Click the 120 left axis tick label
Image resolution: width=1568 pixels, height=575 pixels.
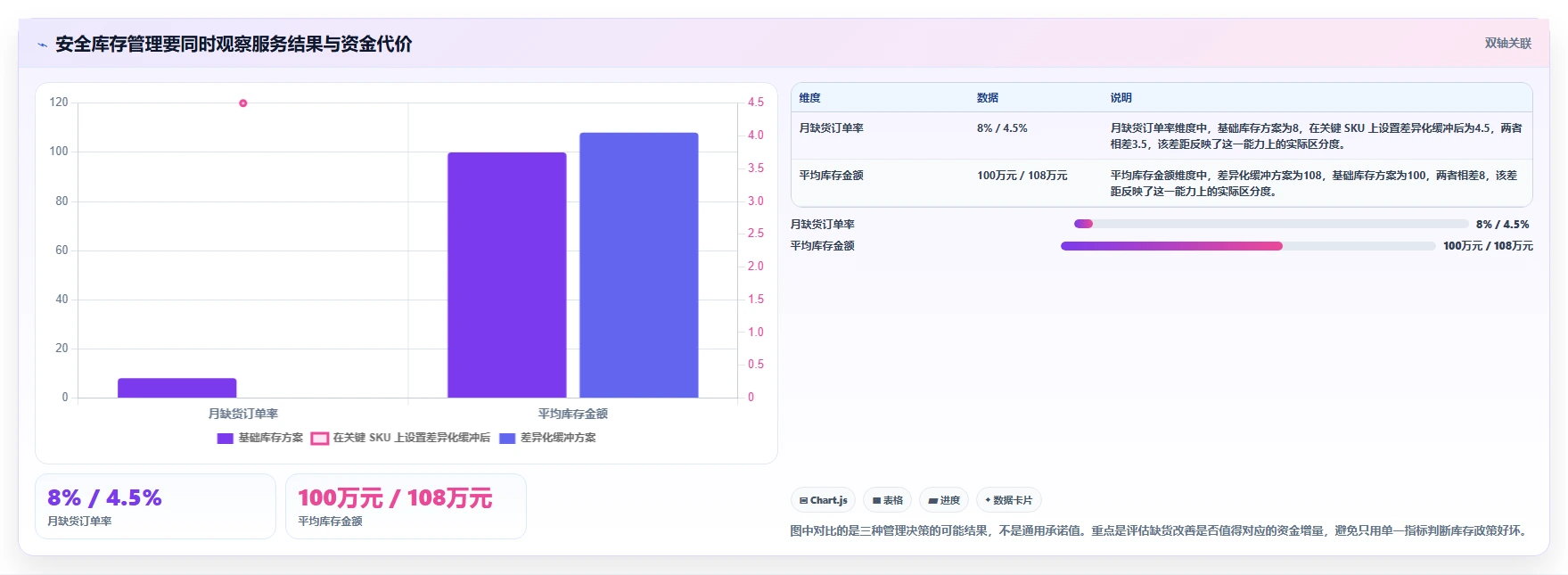click(59, 103)
